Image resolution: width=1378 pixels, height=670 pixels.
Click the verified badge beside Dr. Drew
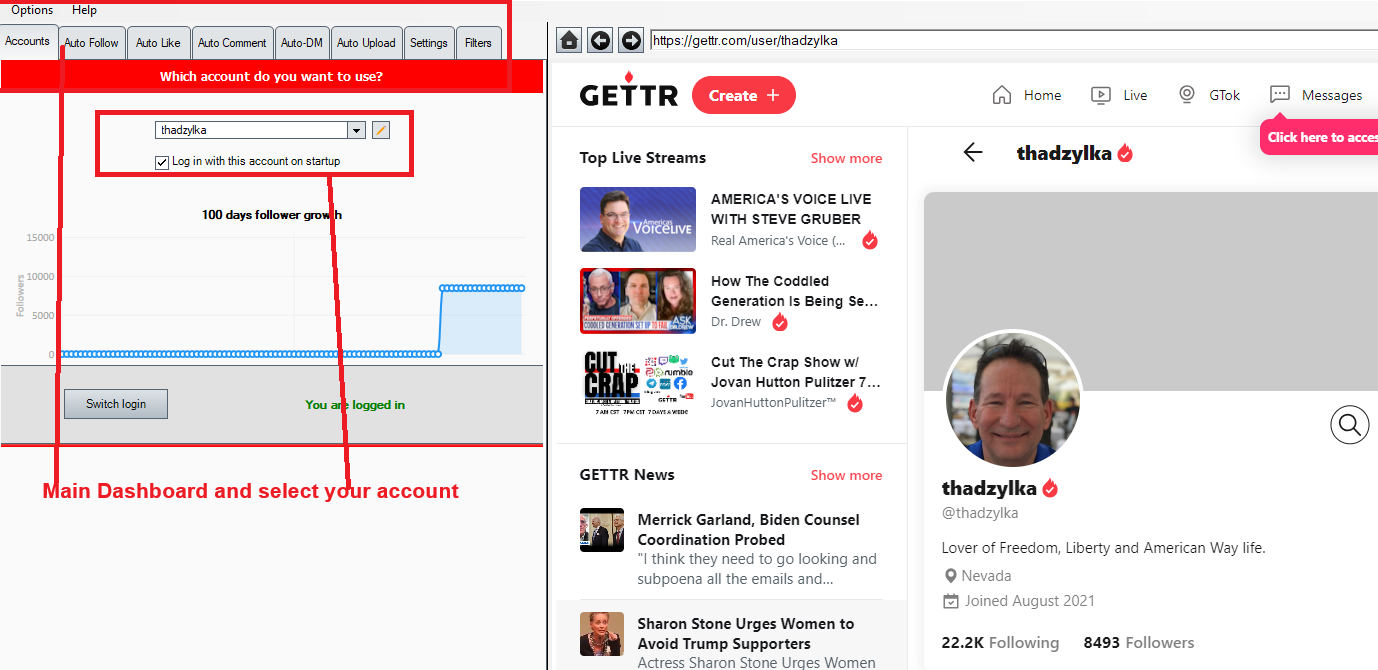[780, 322]
